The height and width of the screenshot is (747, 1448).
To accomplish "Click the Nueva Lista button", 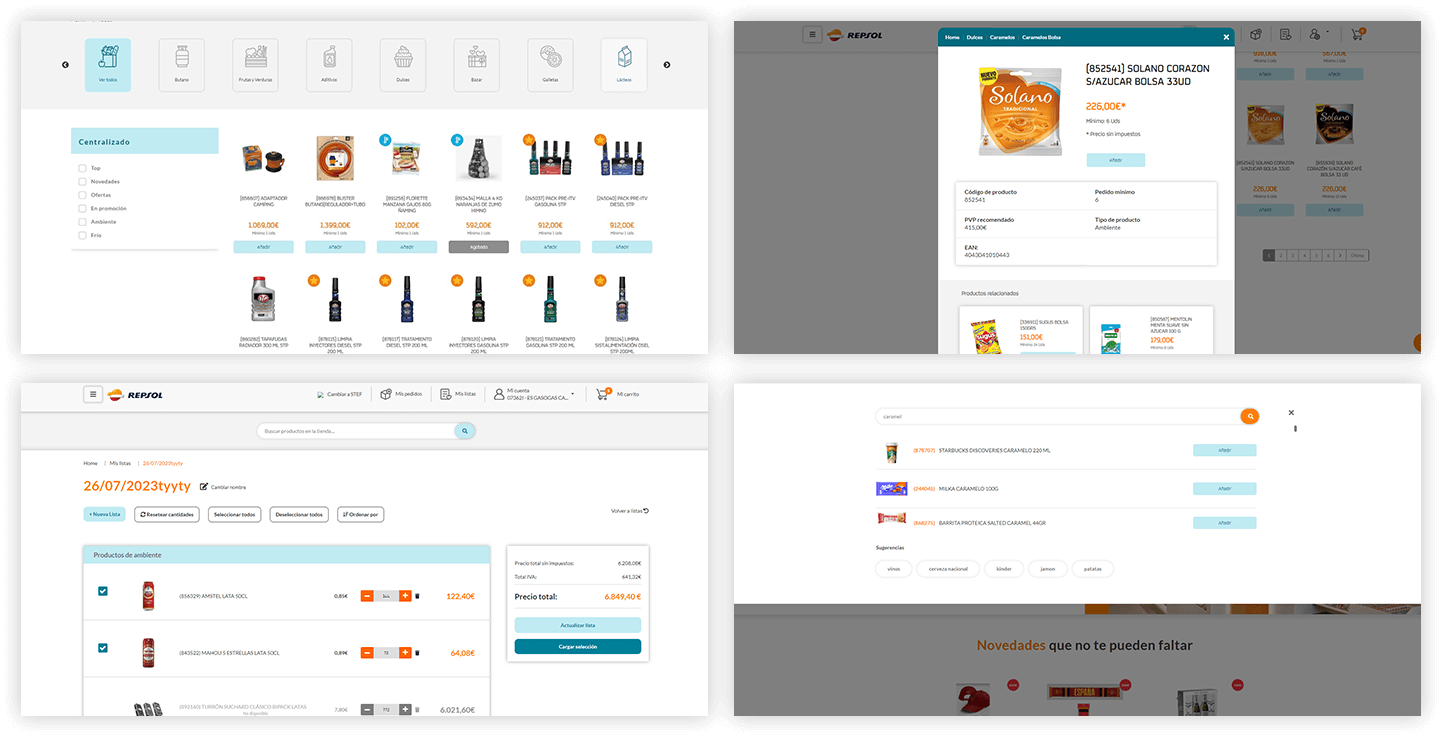I will tap(105, 514).
